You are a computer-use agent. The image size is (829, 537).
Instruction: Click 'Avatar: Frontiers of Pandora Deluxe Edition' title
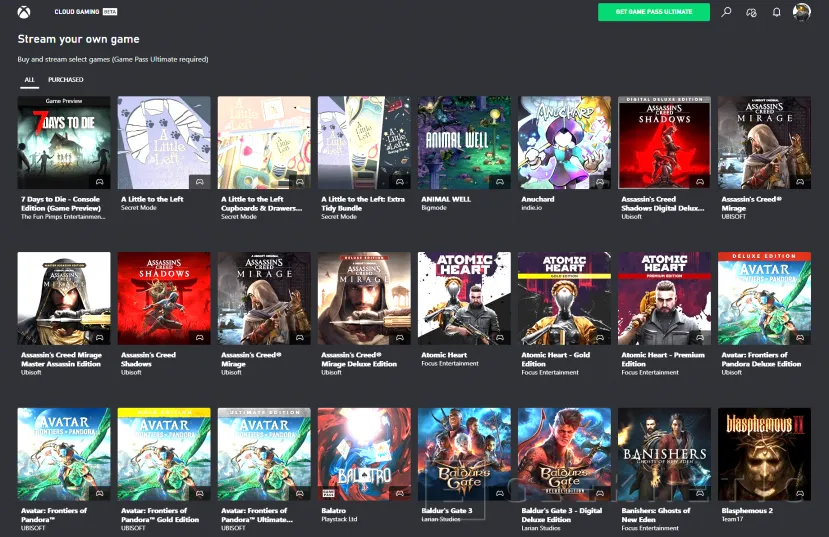coord(761,359)
